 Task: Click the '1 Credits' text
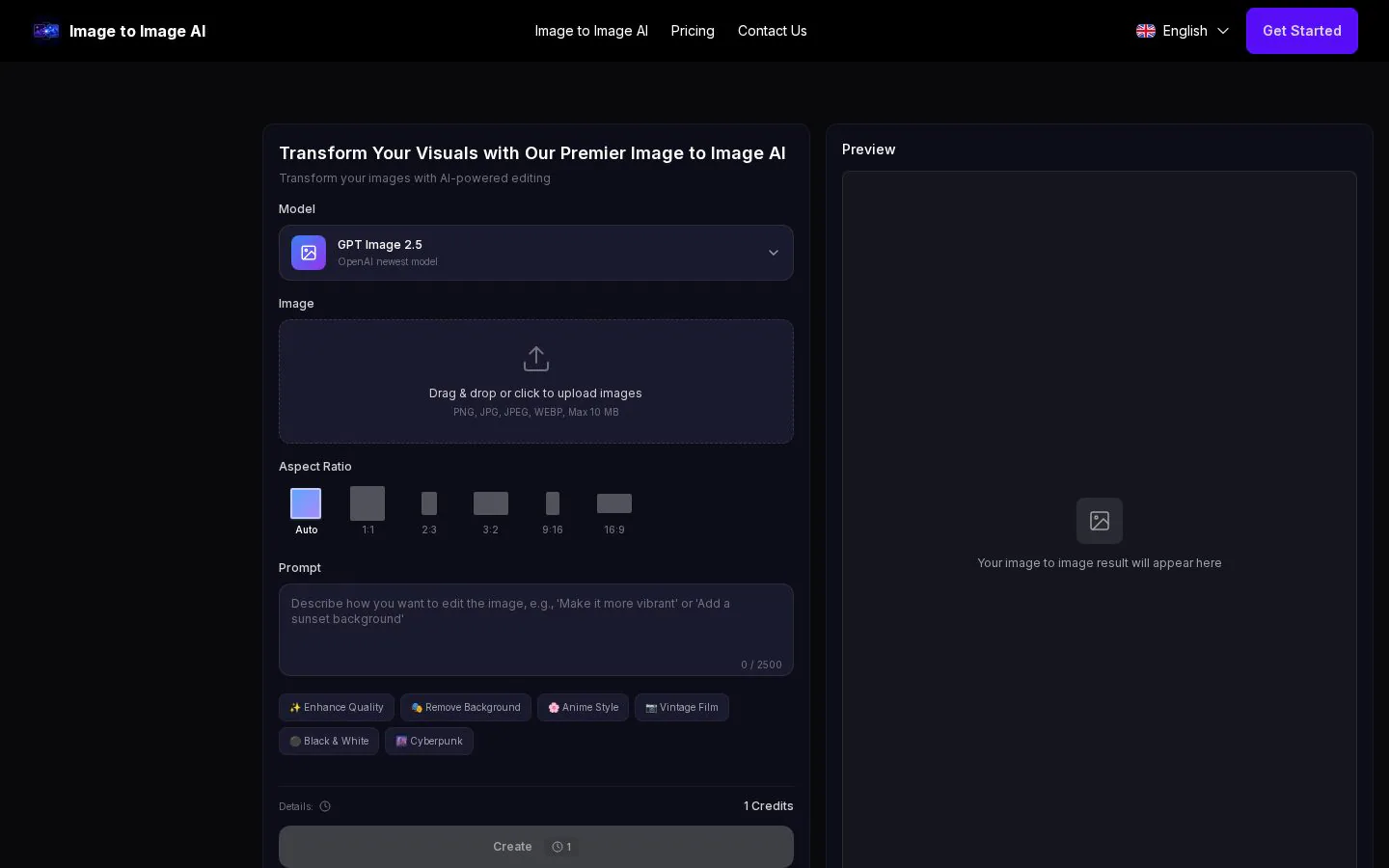(769, 806)
